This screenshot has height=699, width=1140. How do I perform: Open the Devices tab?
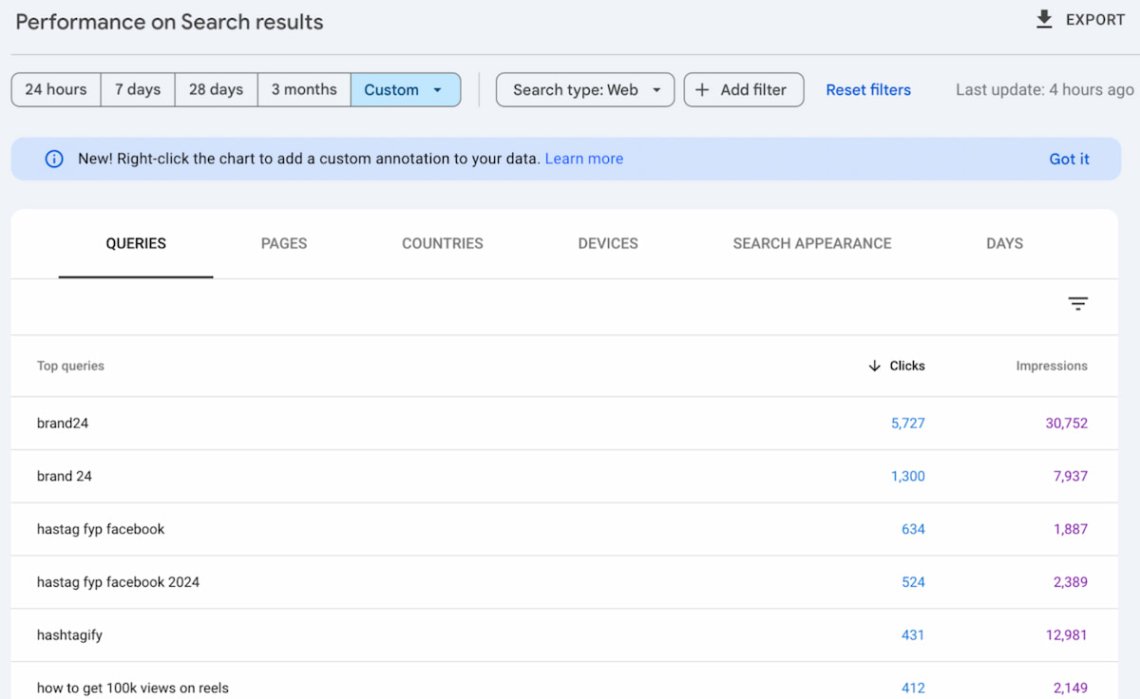click(608, 243)
